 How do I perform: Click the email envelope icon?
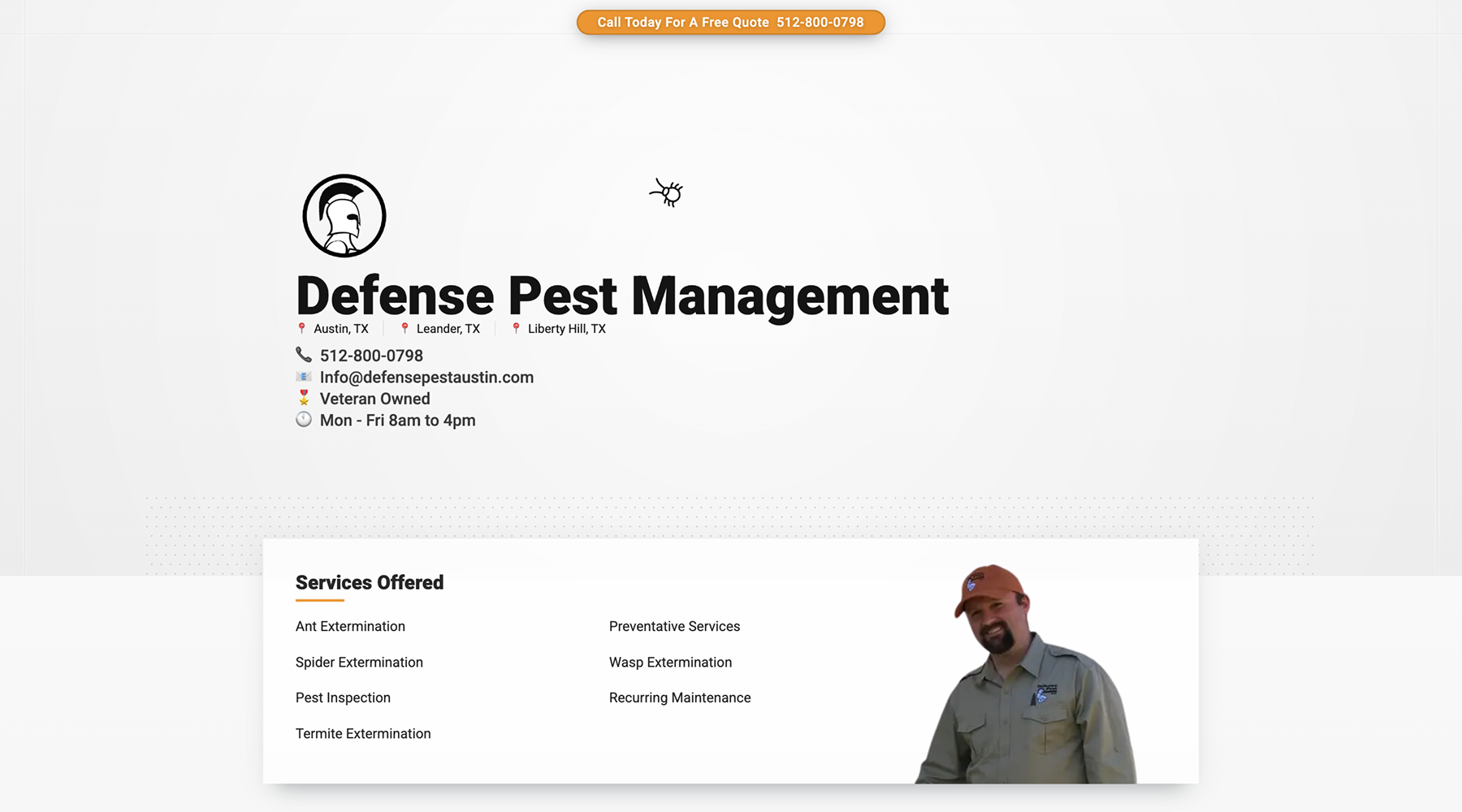click(304, 376)
